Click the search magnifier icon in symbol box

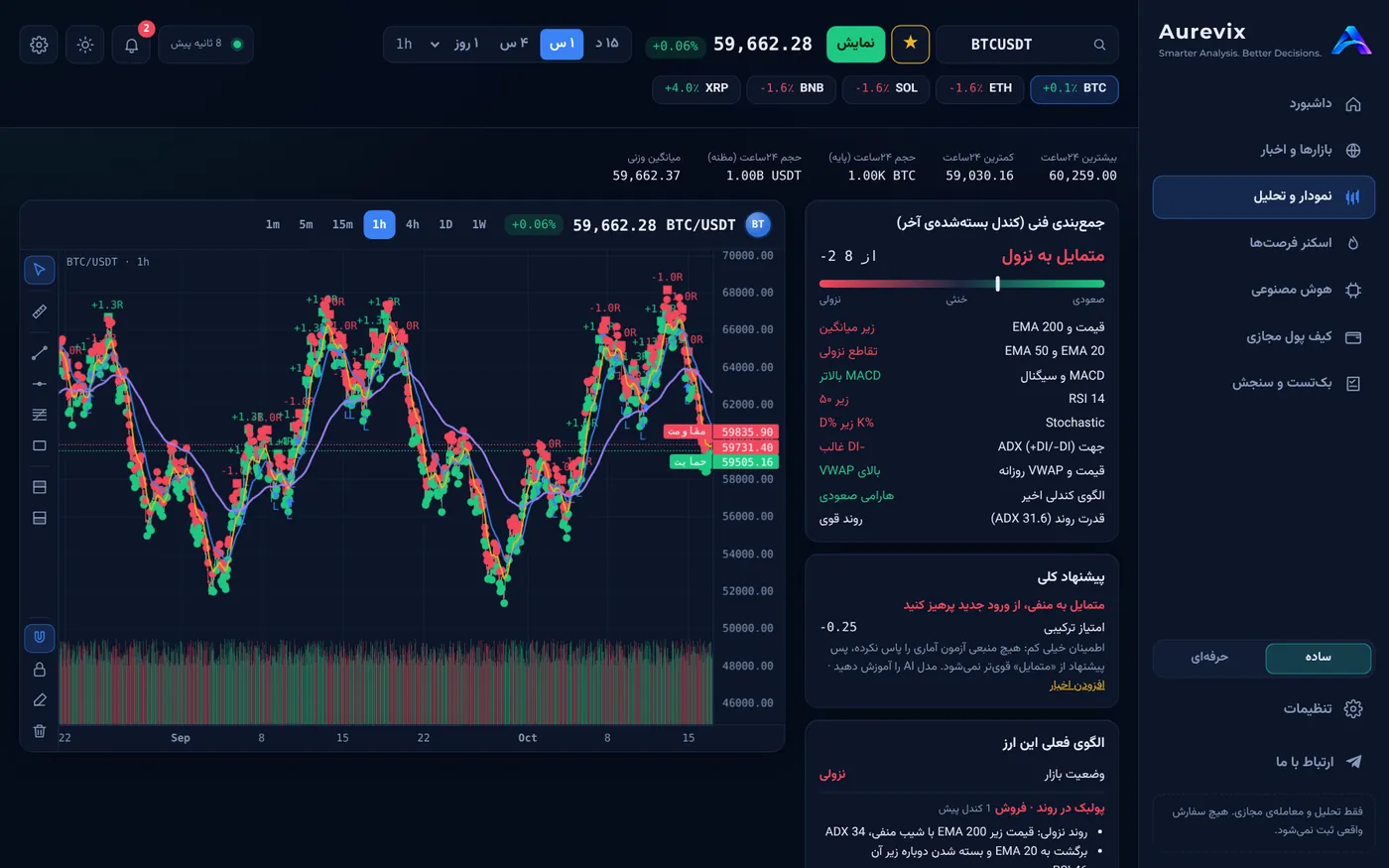tap(1099, 45)
